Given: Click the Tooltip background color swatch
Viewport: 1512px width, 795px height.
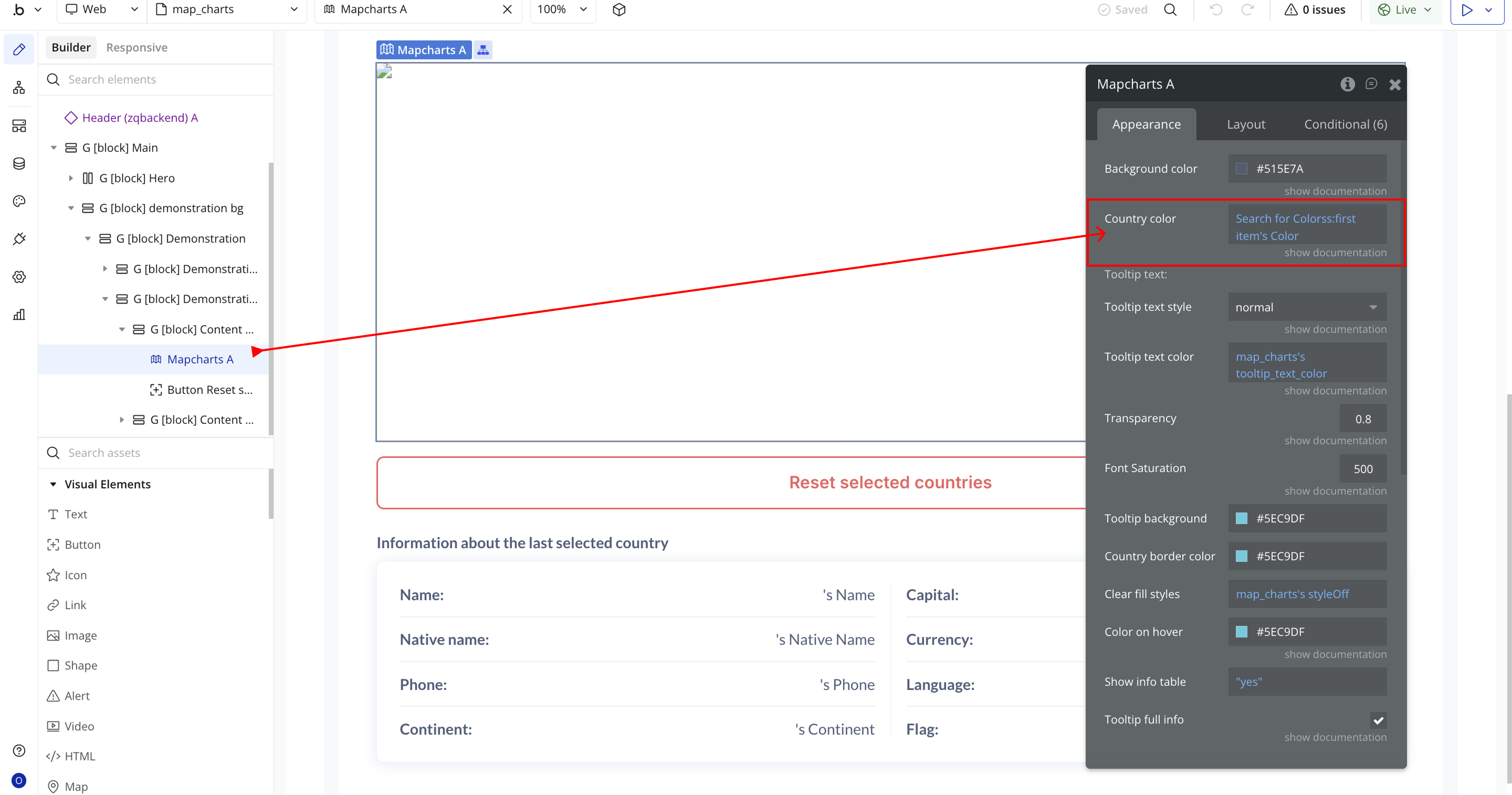Looking at the screenshot, I should tap(1241, 518).
